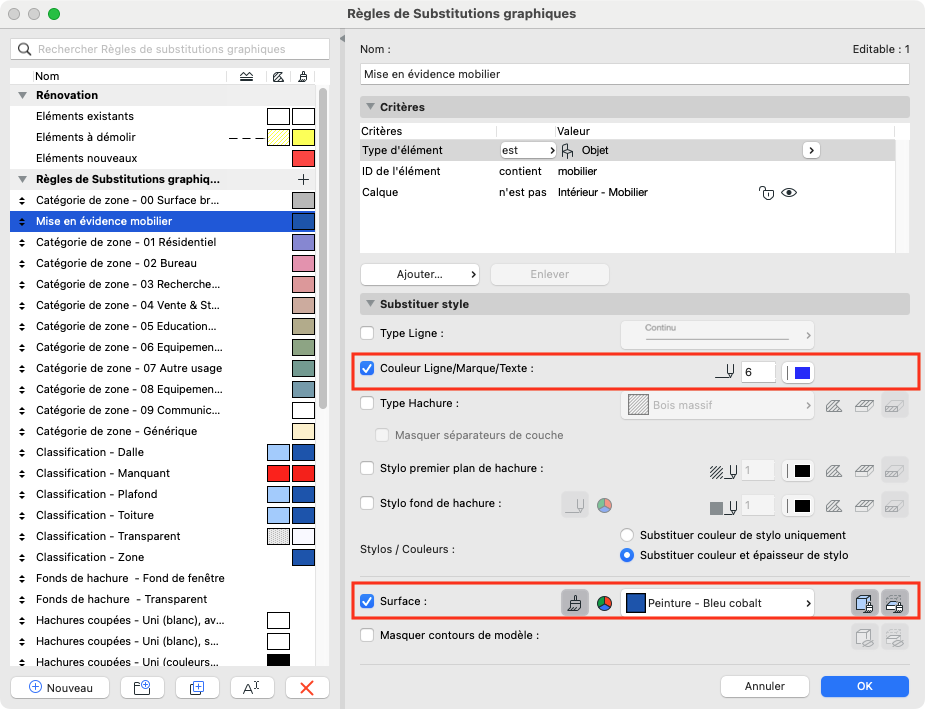Enable Stylo premier plan de hachure
This screenshot has width=925, height=709.
pyautogui.click(x=367, y=468)
